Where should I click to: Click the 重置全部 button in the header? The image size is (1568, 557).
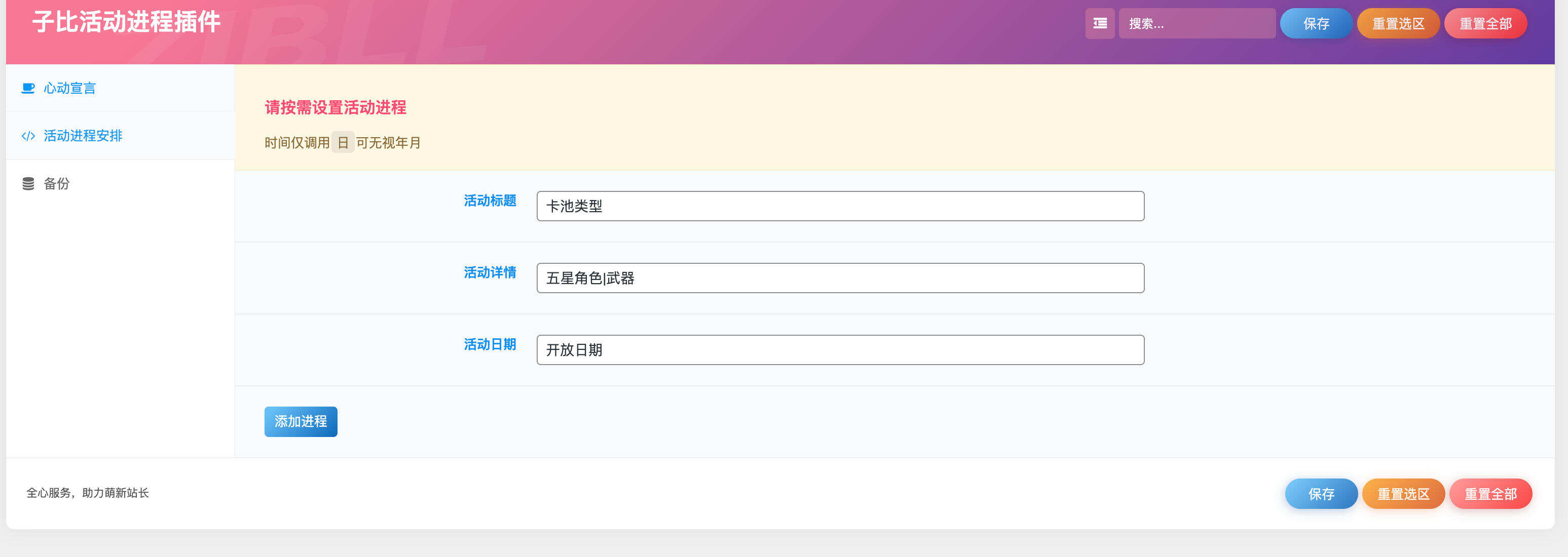[x=1484, y=23]
